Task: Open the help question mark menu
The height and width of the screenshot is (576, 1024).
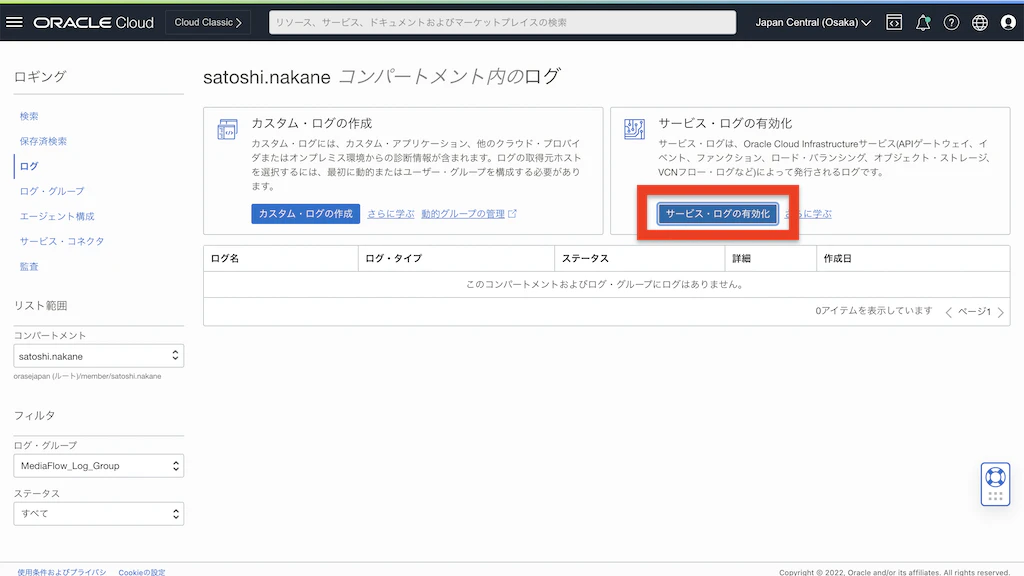Action: click(952, 22)
